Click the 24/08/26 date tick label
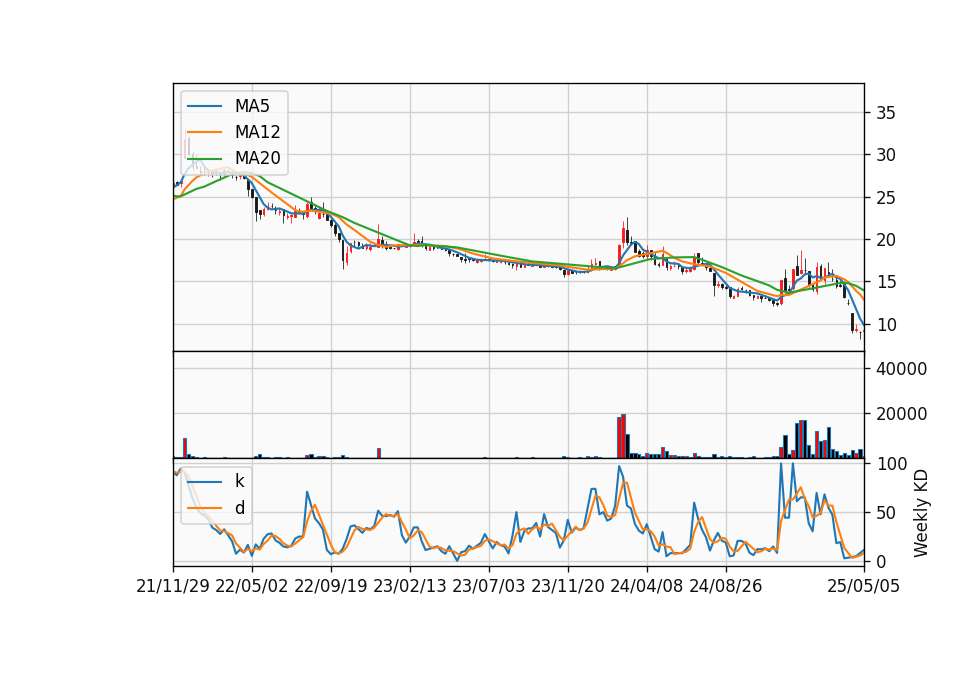Viewport: 960px width, 690px height. (x=726, y=586)
